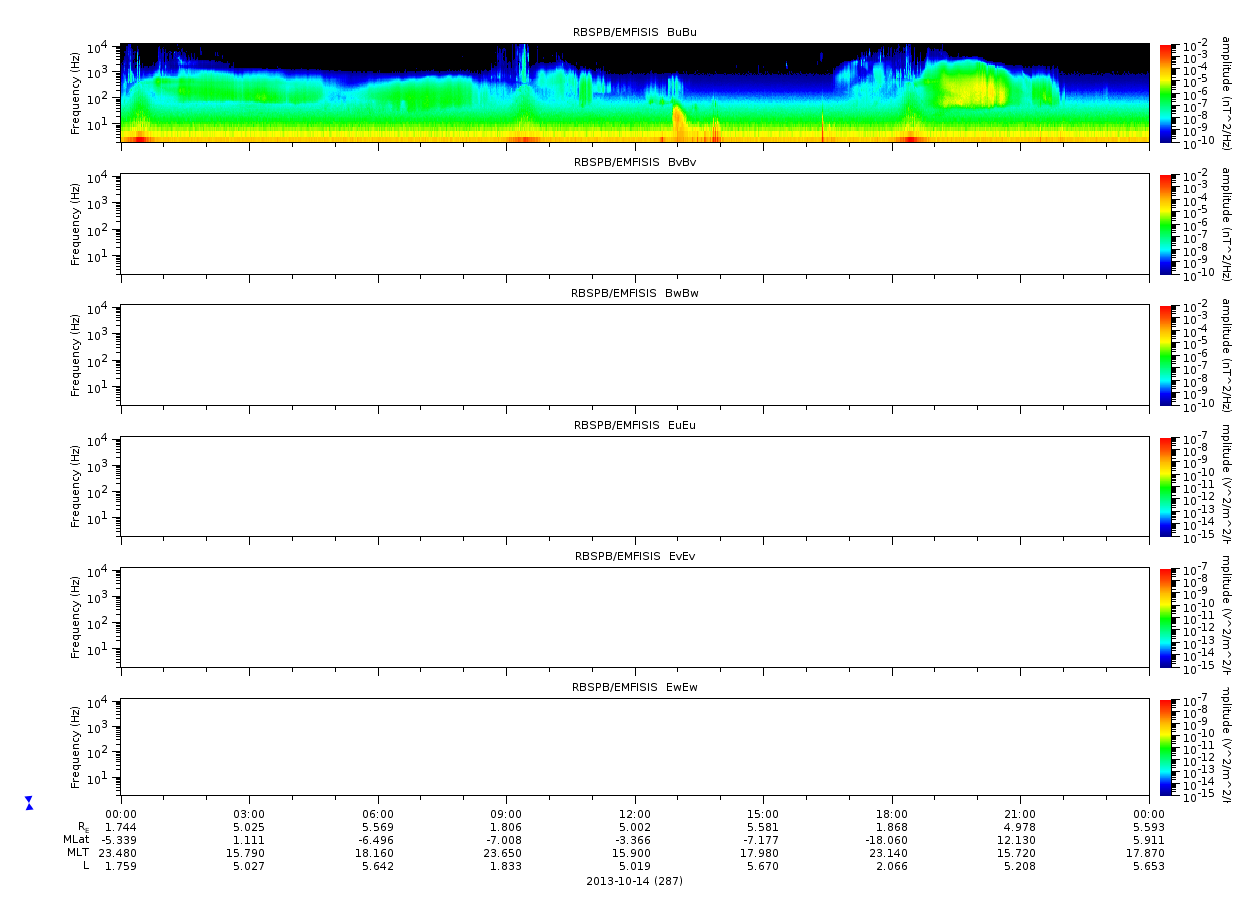Screen dimensions: 1248x899
Task: Select the 06:00 time axis label
Action: coord(378,815)
